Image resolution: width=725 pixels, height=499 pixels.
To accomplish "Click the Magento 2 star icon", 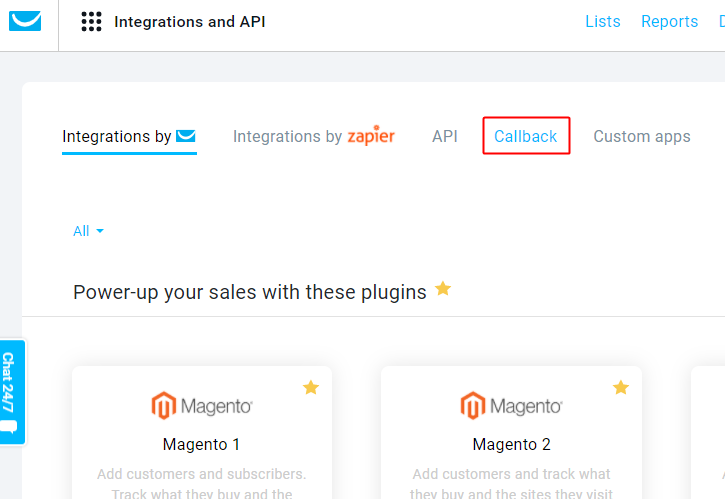I will pos(621,387).
